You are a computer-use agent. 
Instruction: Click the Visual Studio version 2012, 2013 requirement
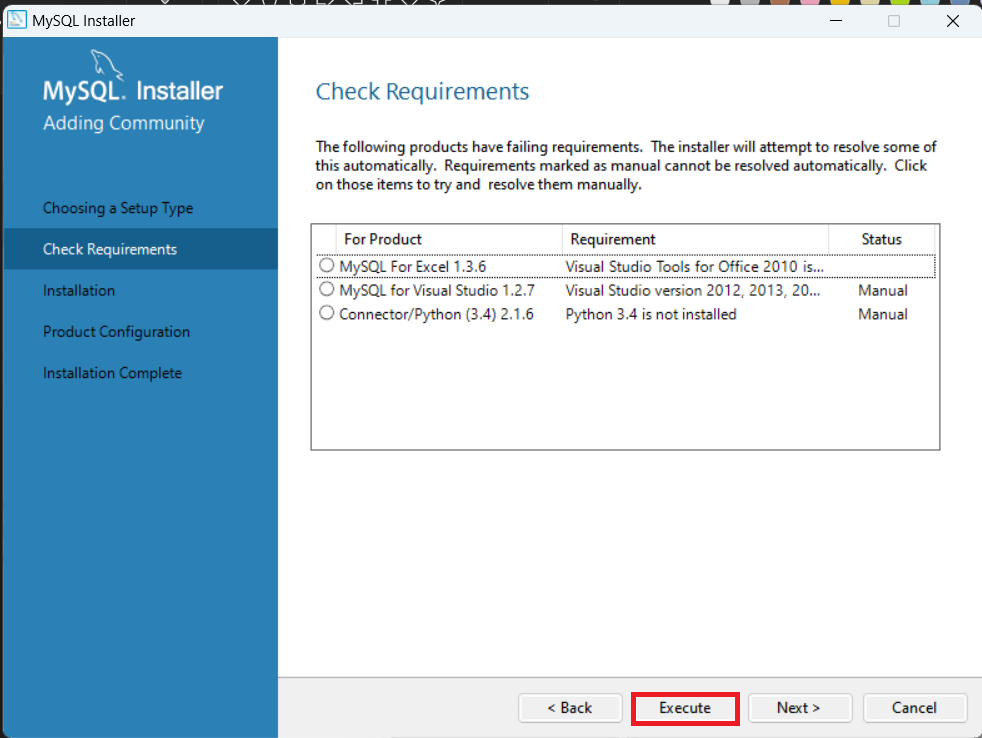point(693,291)
